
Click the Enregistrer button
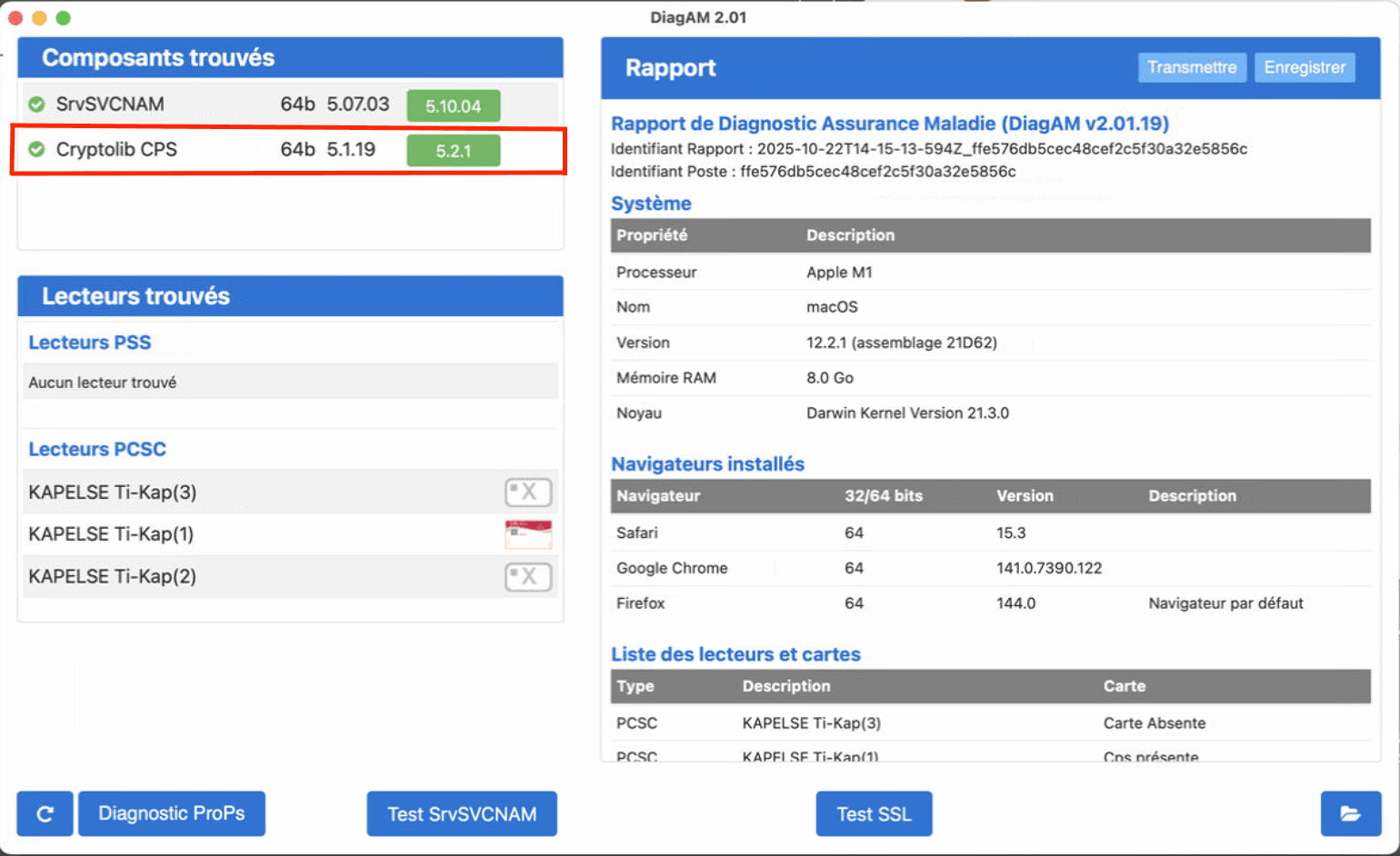[1305, 67]
